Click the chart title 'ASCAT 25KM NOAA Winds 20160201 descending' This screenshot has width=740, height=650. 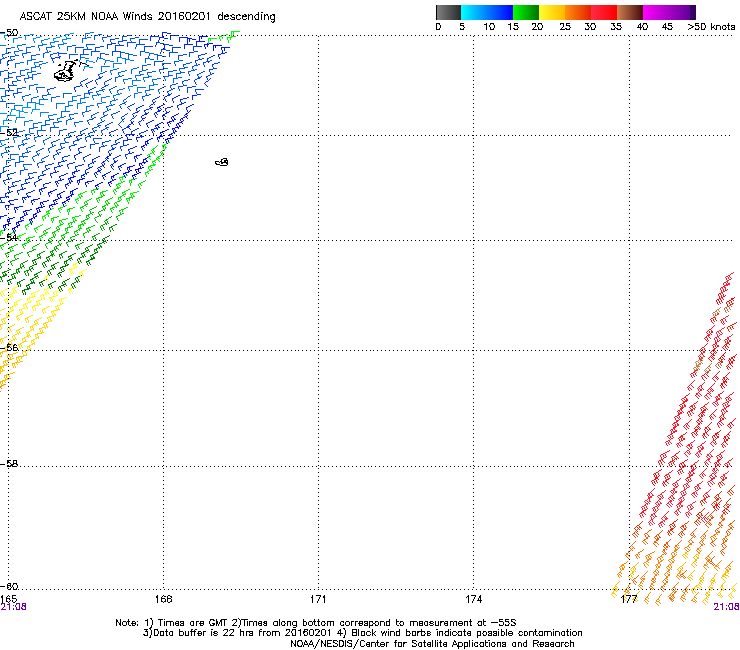pos(147,17)
